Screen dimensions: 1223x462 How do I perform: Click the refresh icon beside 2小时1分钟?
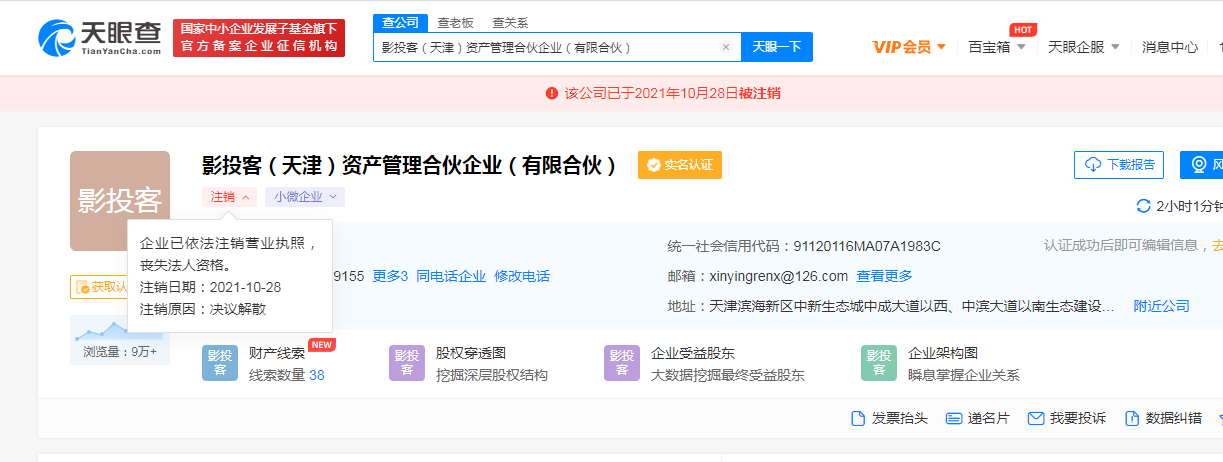coord(1144,206)
